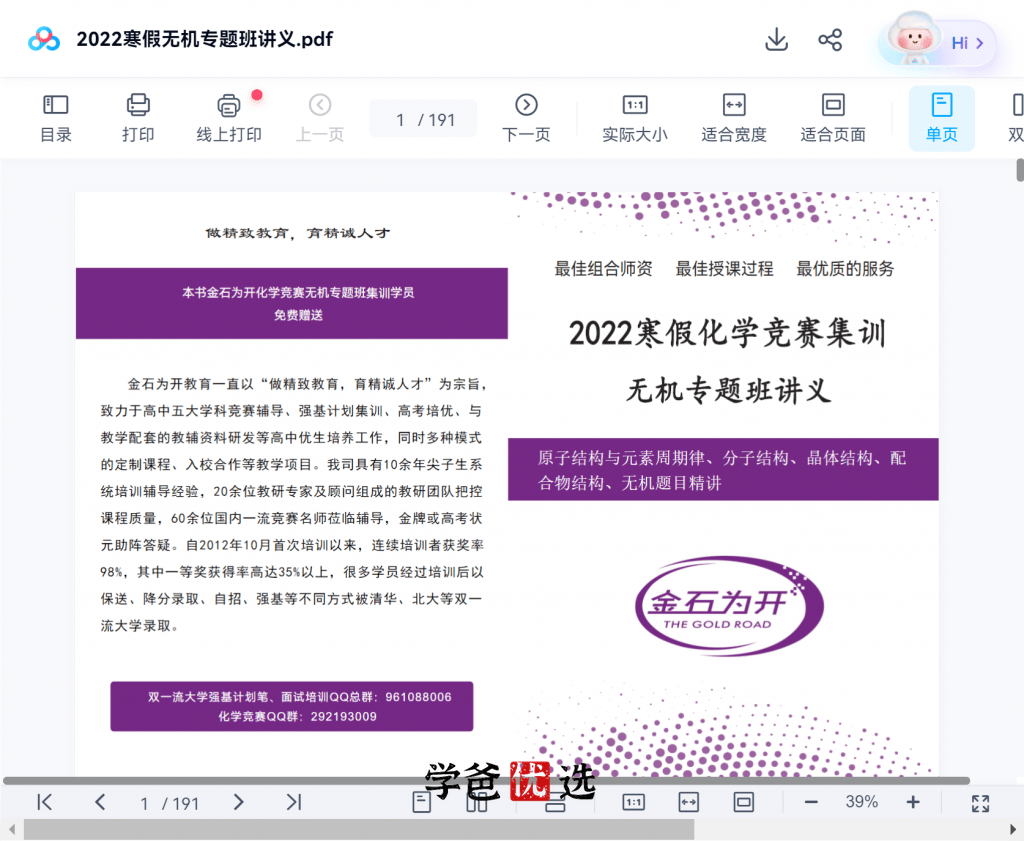Select 单页 single page view mode
Image resolution: width=1024 pixels, height=841 pixels.
(x=942, y=119)
